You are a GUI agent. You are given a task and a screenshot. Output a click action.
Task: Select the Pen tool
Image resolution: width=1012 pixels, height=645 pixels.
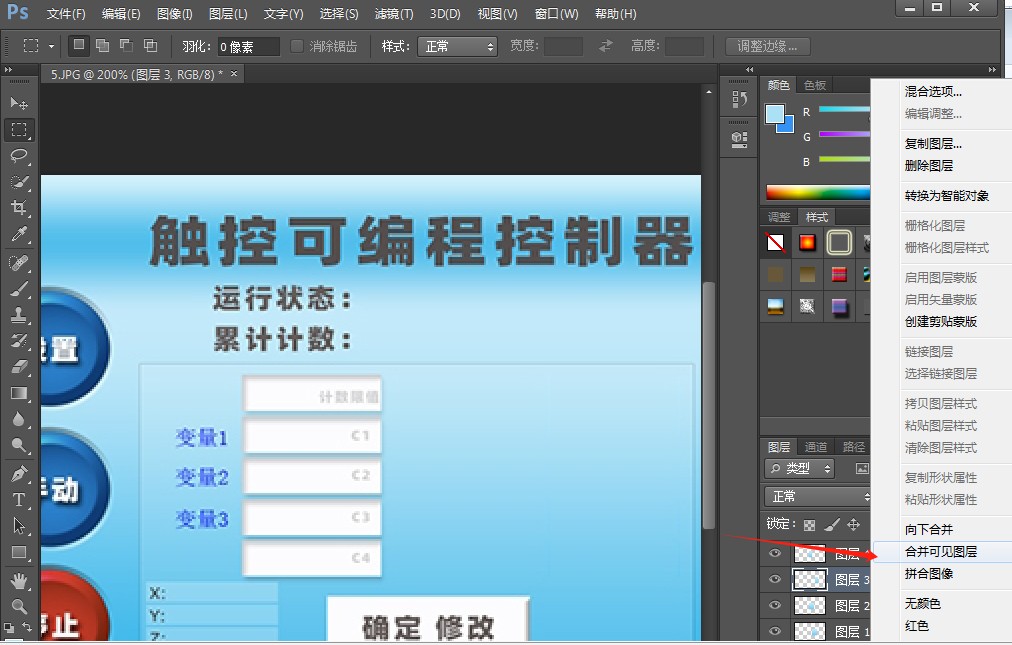[19, 473]
